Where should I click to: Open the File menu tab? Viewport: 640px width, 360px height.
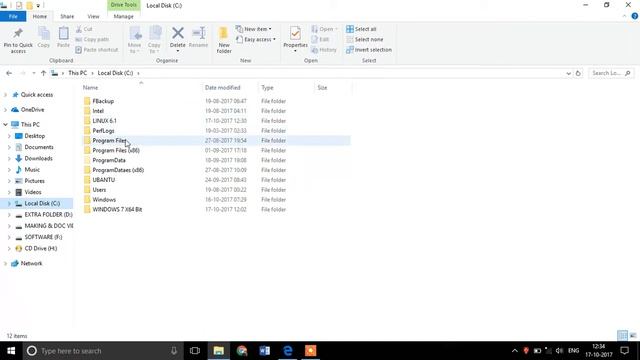[x=13, y=16]
